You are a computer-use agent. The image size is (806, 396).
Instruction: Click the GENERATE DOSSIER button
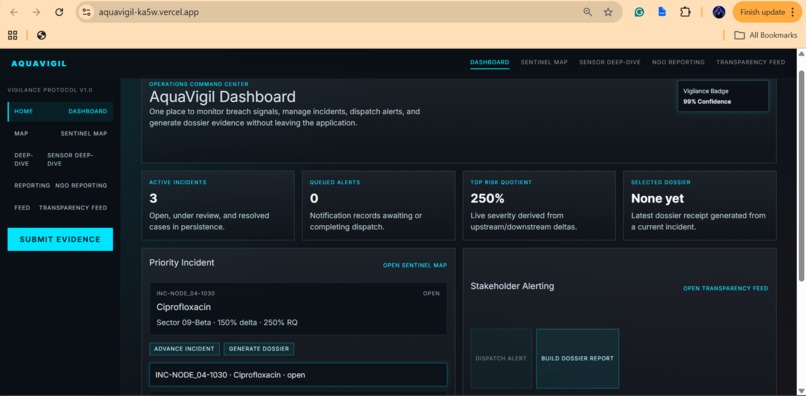tap(259, 349)
